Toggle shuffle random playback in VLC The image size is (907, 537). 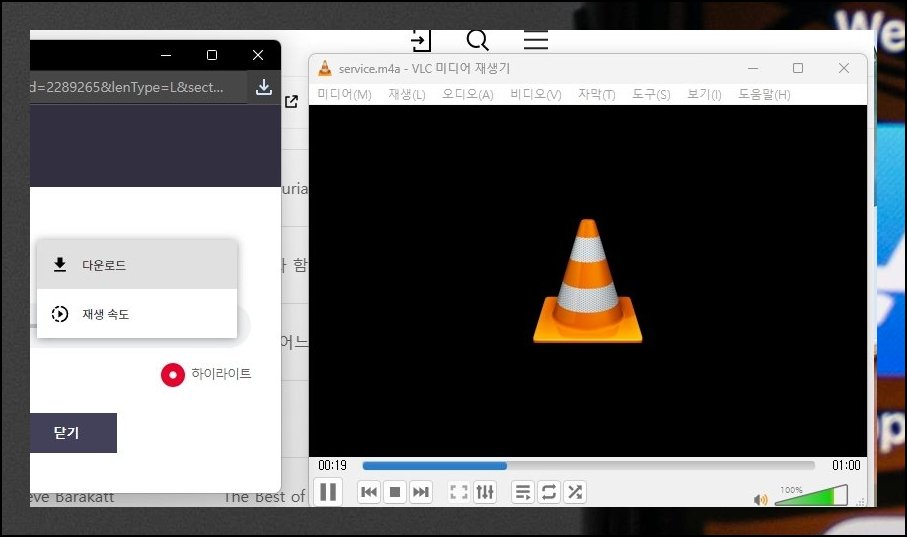tap(574, 492)
